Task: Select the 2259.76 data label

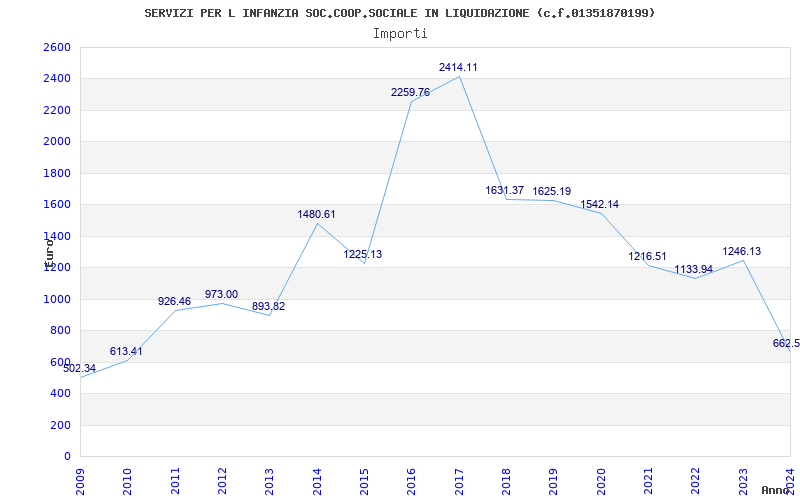Action: click(x=410, y=92)
